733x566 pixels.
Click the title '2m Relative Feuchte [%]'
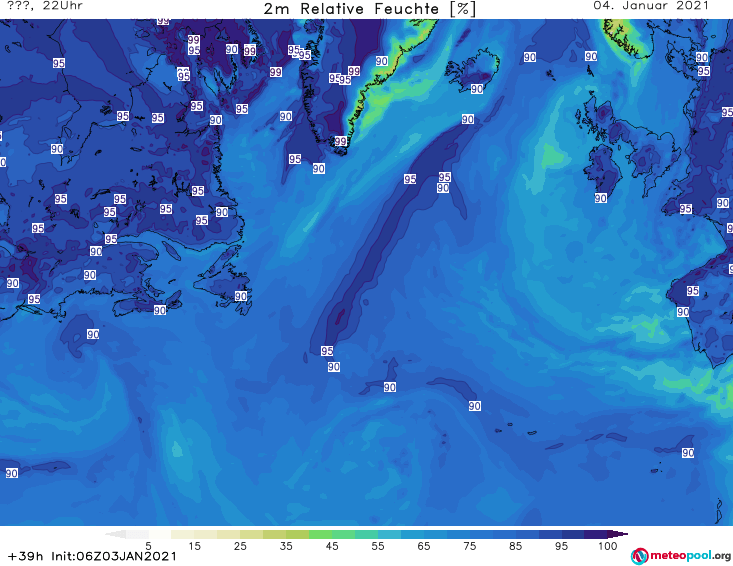(369, 9)
